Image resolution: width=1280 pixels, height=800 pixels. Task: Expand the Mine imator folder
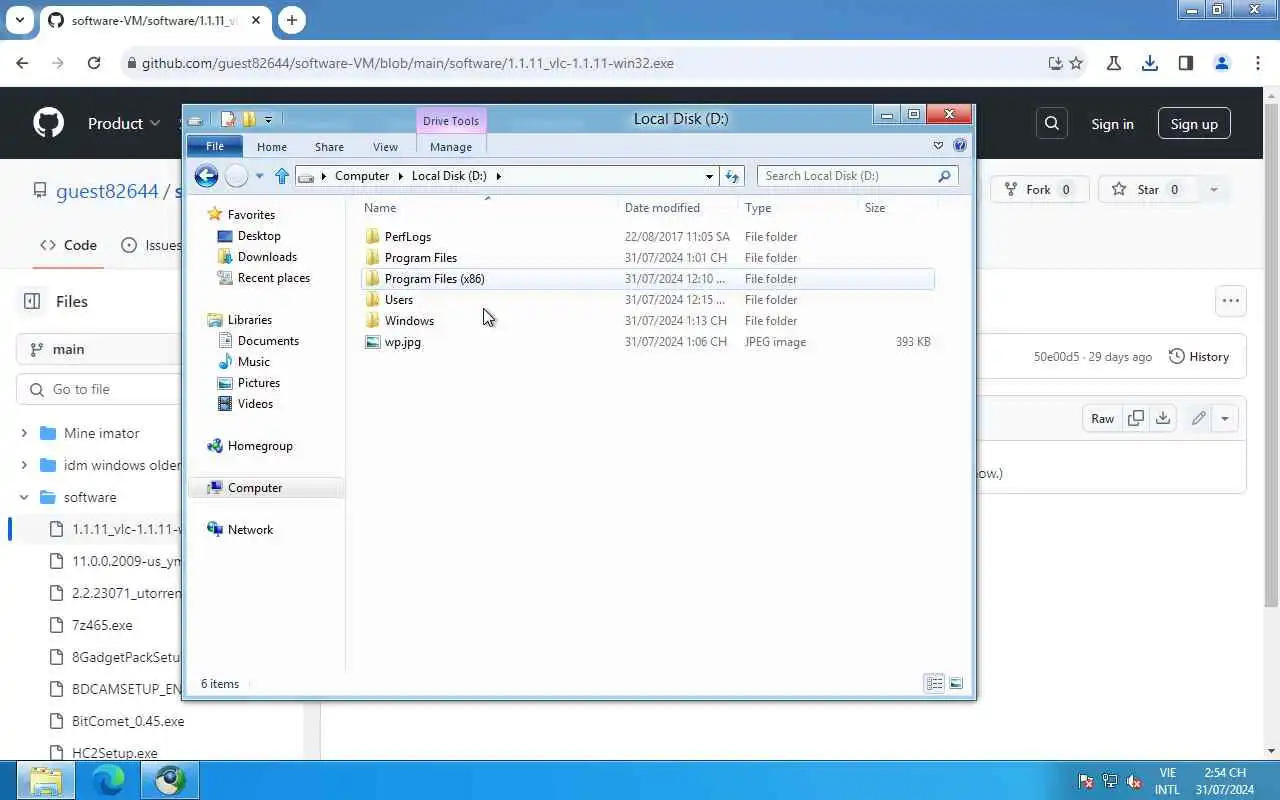tap(24, 433)
